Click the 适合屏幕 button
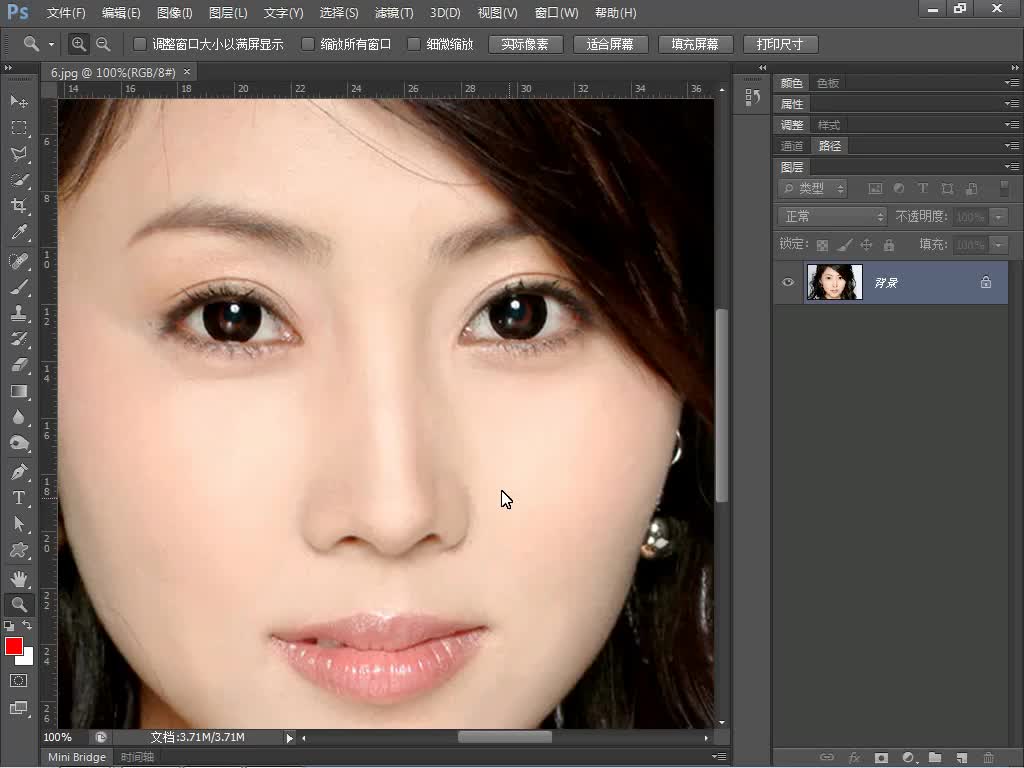1024x768 pixels. point(611,45)
